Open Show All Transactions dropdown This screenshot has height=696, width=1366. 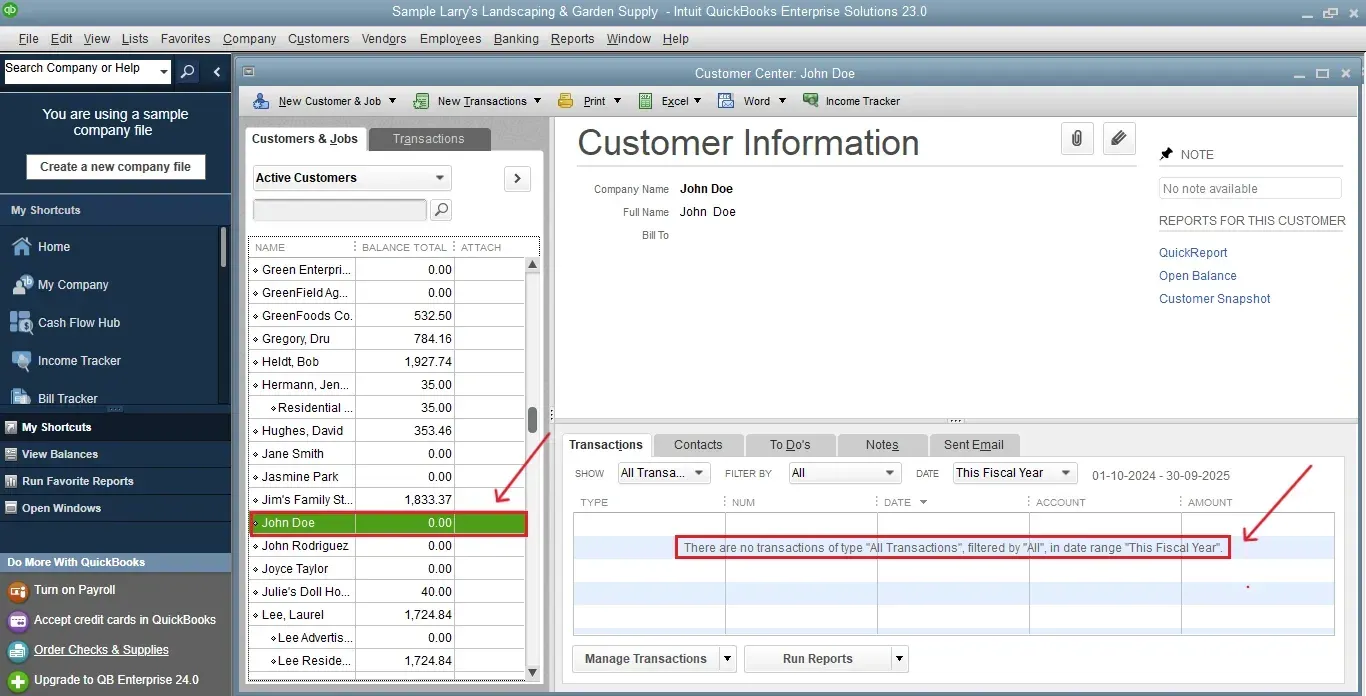664,473
